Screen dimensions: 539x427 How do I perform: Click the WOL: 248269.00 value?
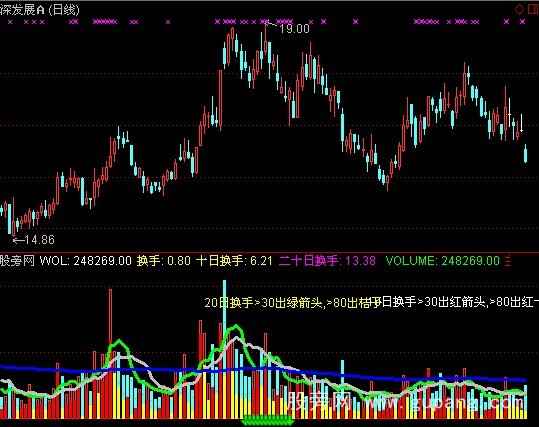point(86,261)
